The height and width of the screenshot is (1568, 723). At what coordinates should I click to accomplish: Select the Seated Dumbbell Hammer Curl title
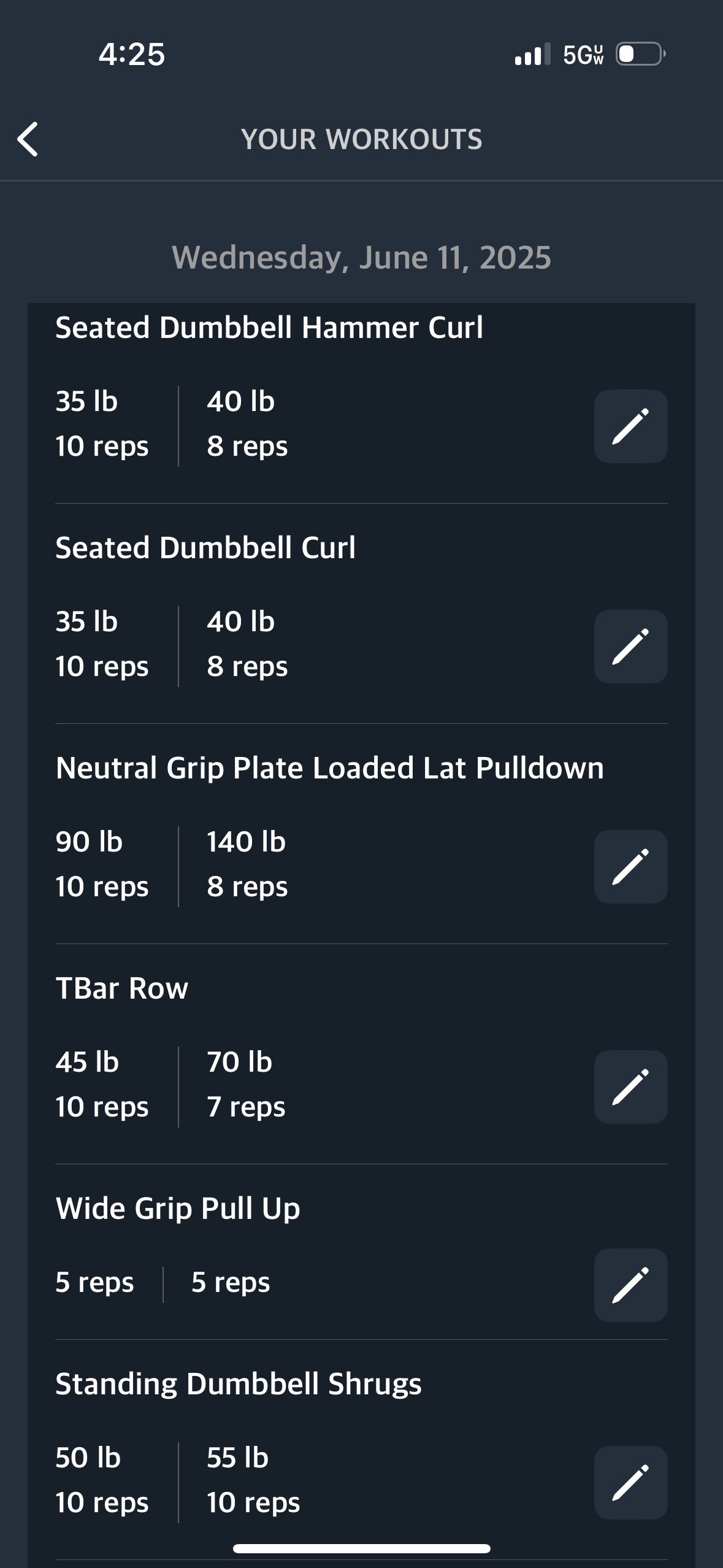click(269, 328)
